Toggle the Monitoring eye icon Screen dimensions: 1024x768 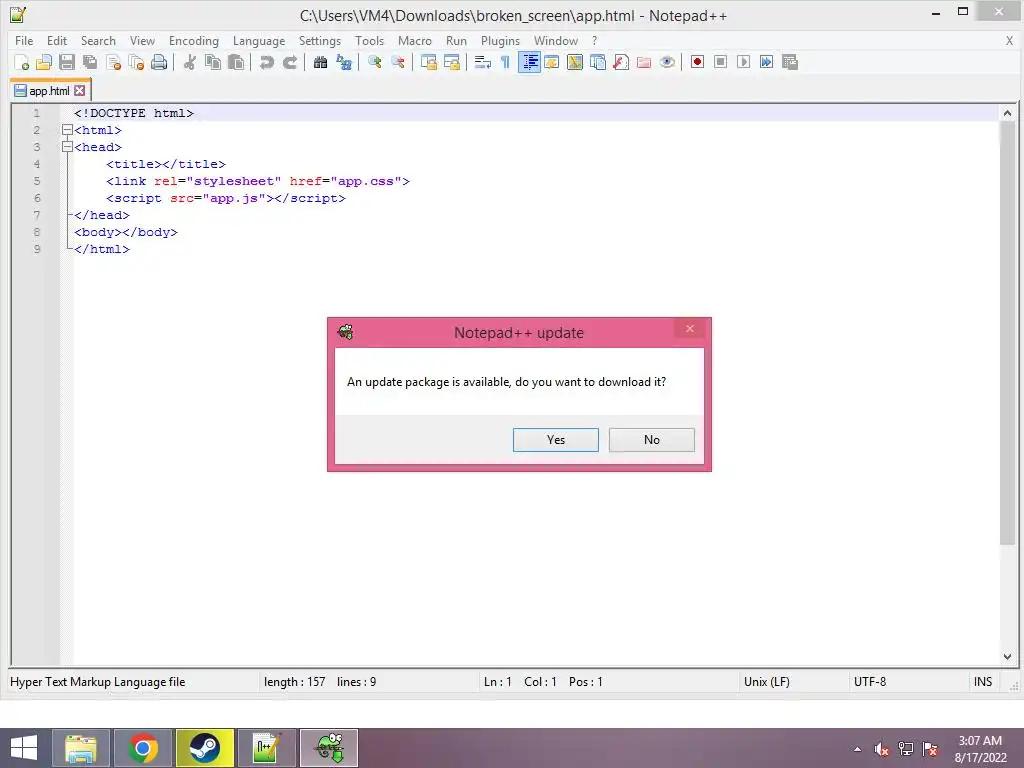click(667, 62)
